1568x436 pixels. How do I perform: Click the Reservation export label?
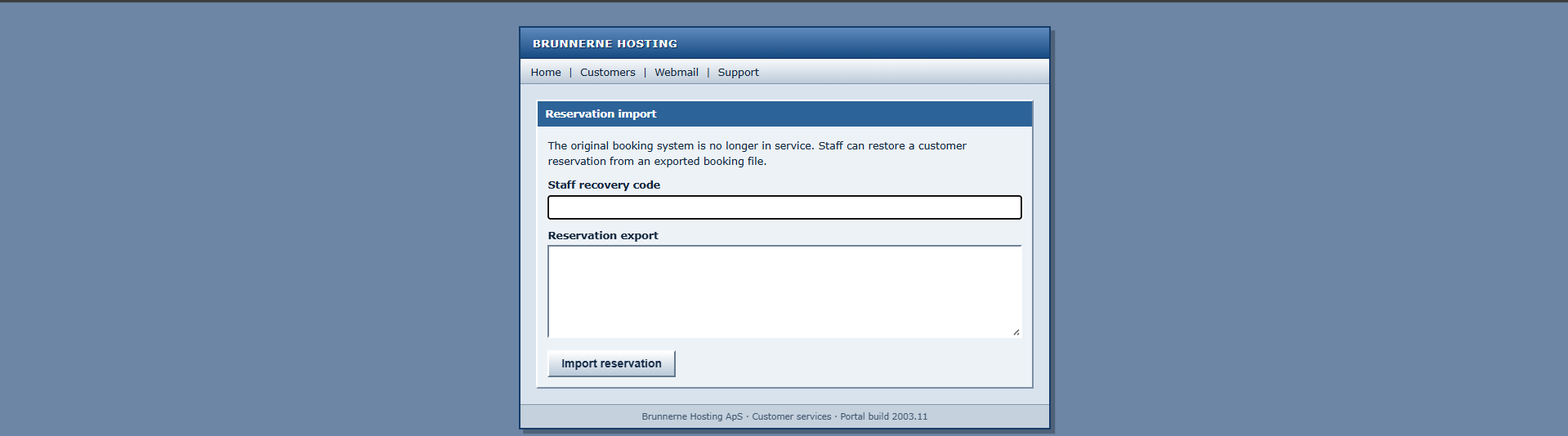(x=603, y=236)
